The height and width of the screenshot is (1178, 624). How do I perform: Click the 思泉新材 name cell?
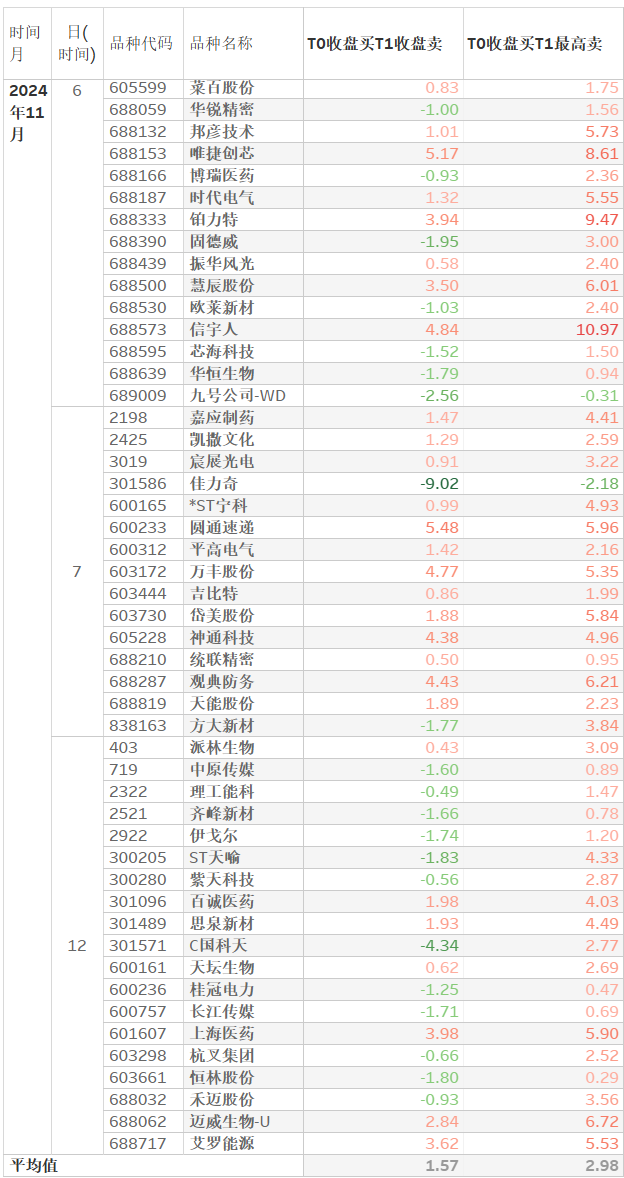point(222,924)
